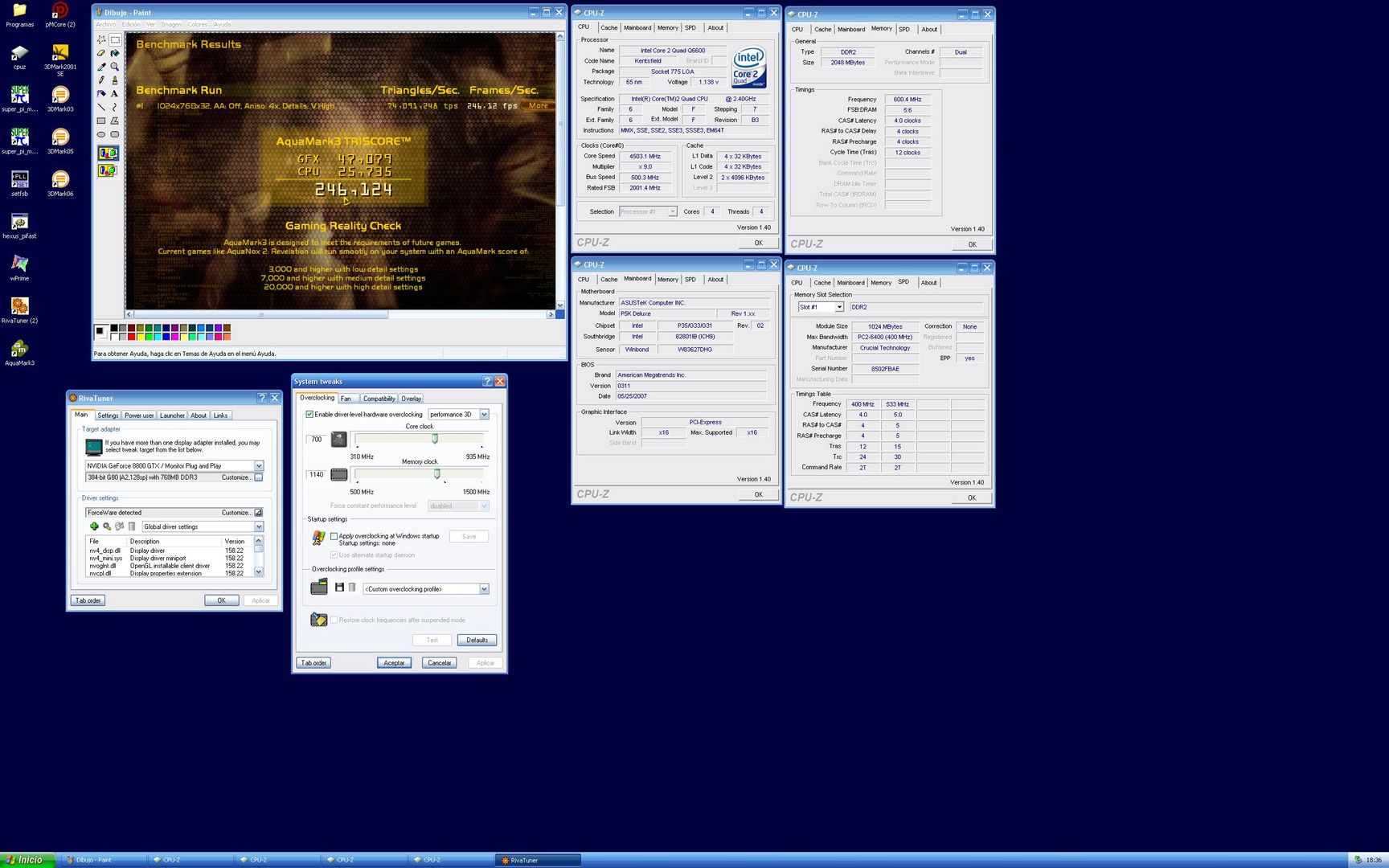This screenshot has width=1389, height=868.
Task: Switch to Dibujo - Paint on the taskbar
Action: tap(104, 860)
